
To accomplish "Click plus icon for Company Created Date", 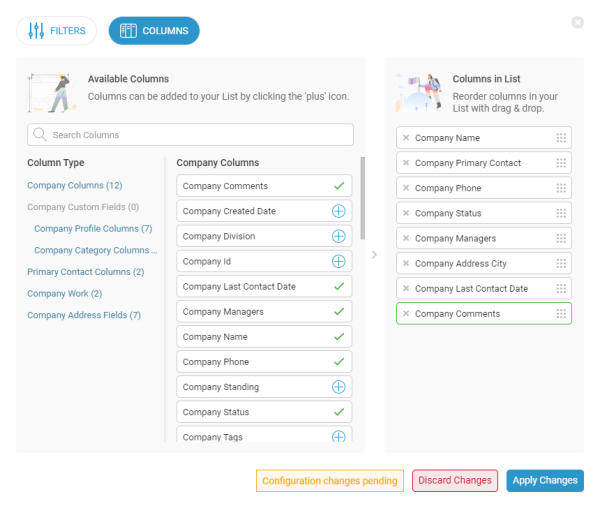I will click(338, 211).
